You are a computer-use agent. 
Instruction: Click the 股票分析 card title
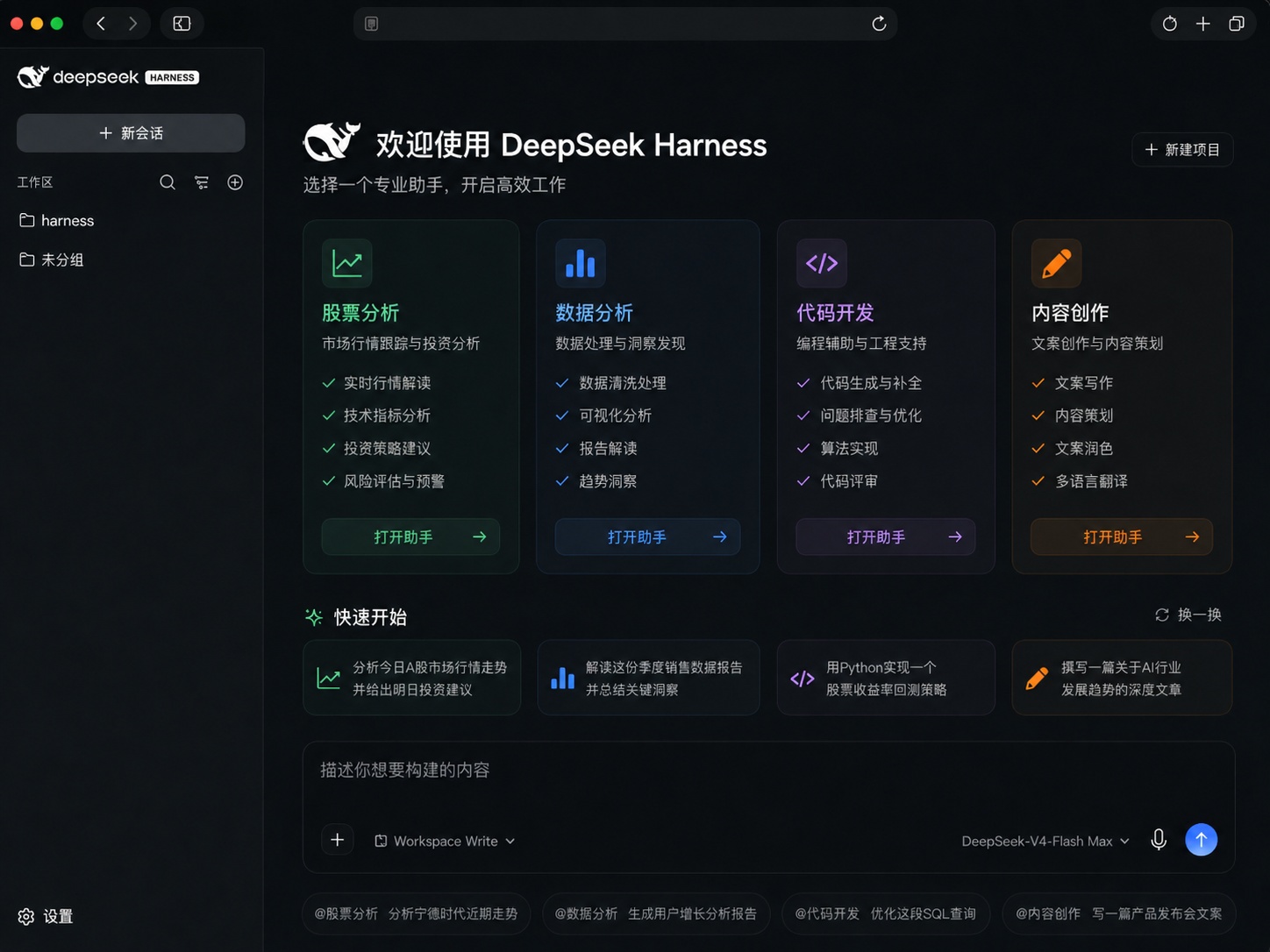pos(360,313)
